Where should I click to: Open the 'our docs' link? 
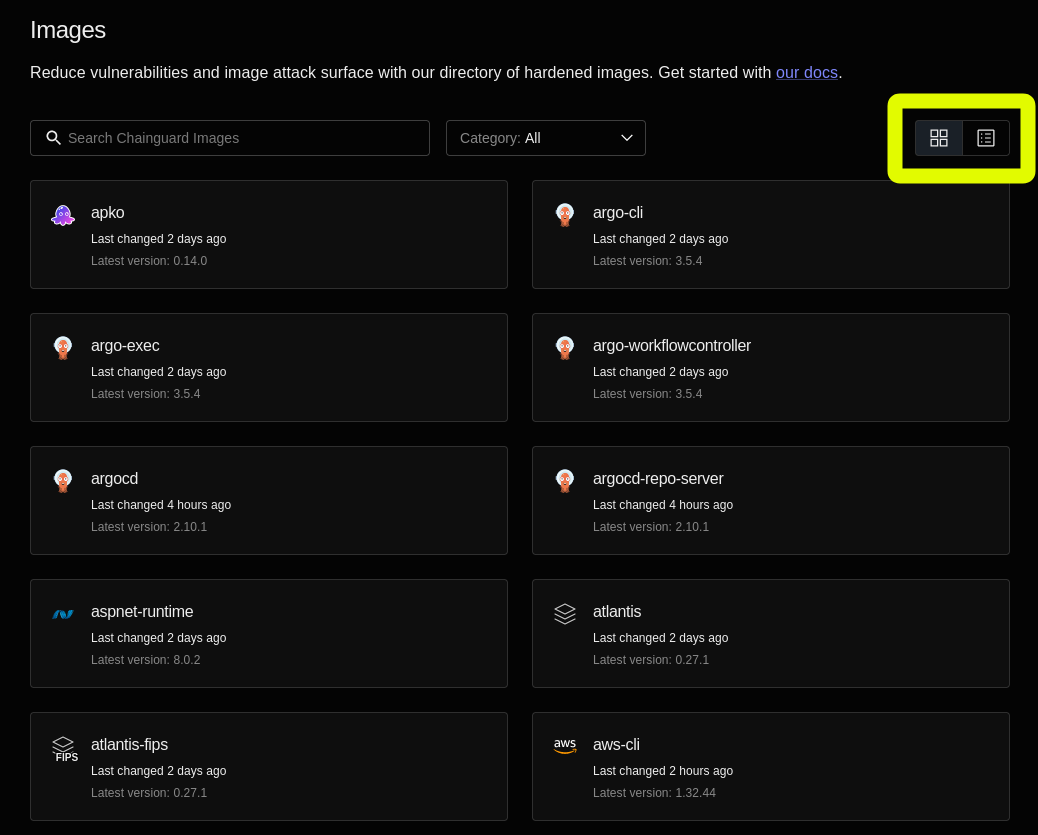[x=806, y=72]
